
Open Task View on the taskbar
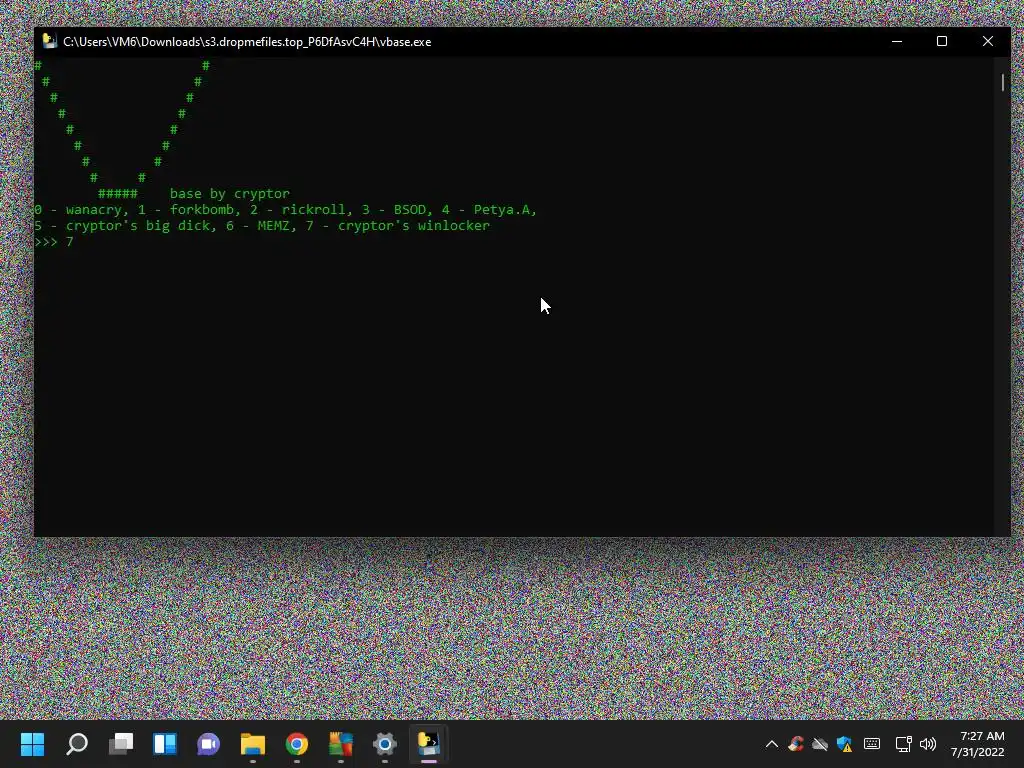[121, 743]
